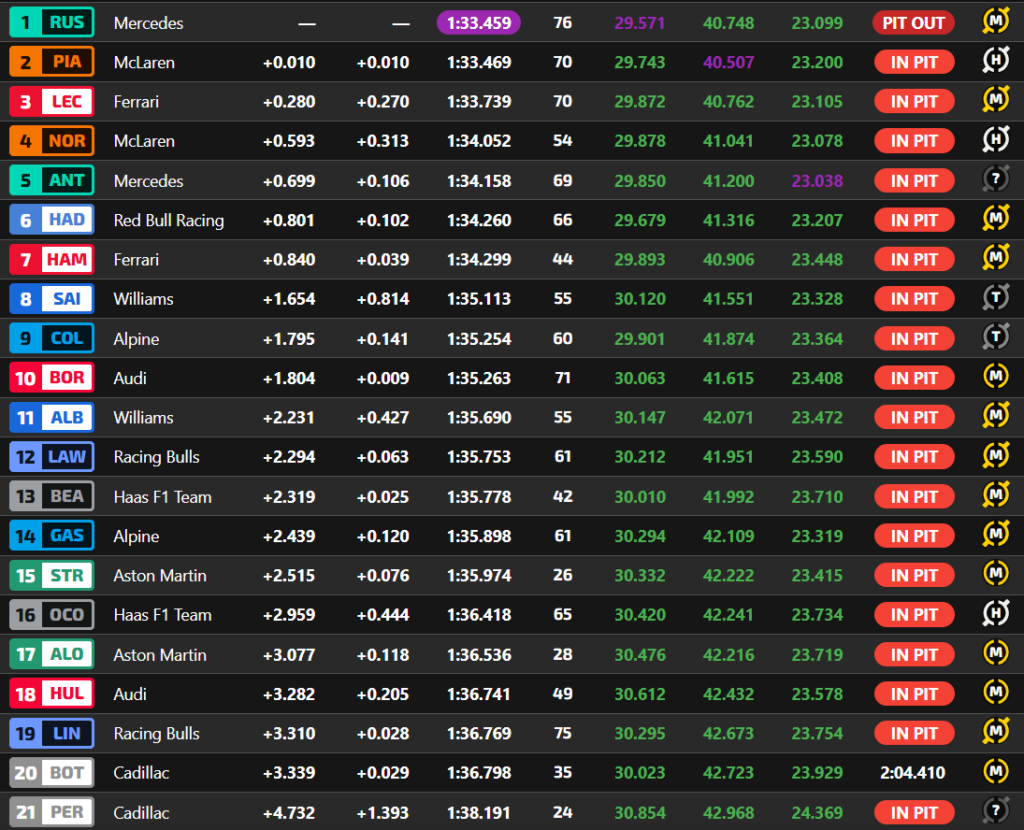The height and width of the screenshot is (830, 1024).
Task: Click Norris's hard tyre icon
Action: [x=995, y=141]
